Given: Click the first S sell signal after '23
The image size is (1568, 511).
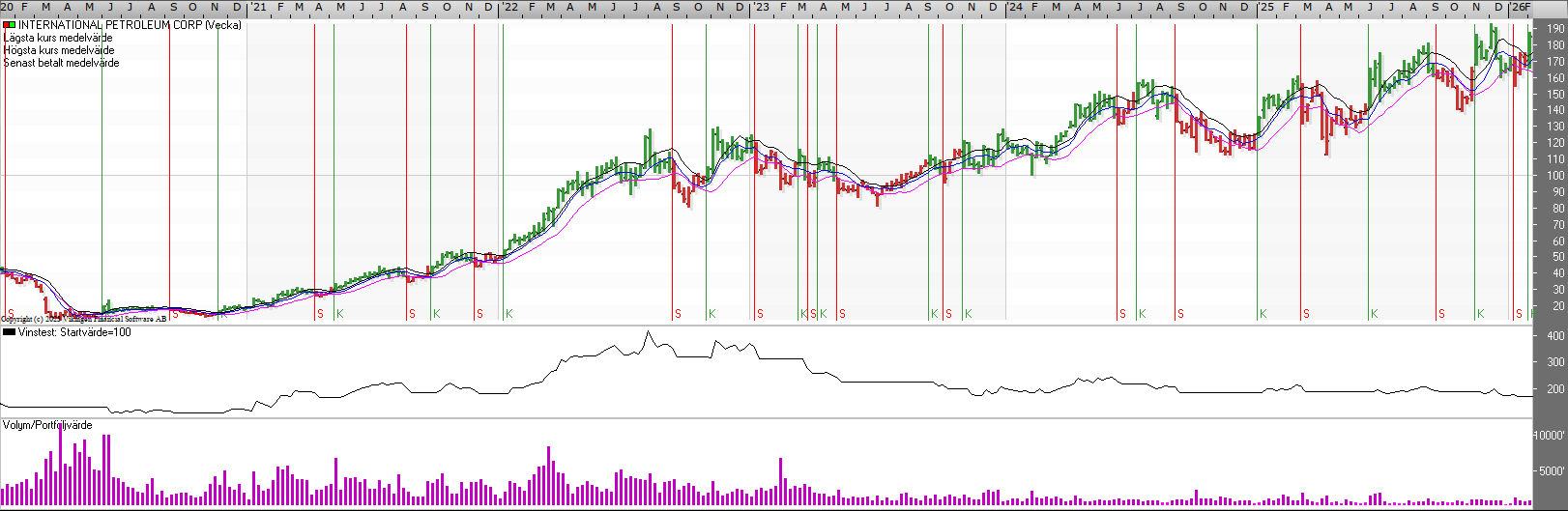Looking at the screenshot, I should coord(760,314).
